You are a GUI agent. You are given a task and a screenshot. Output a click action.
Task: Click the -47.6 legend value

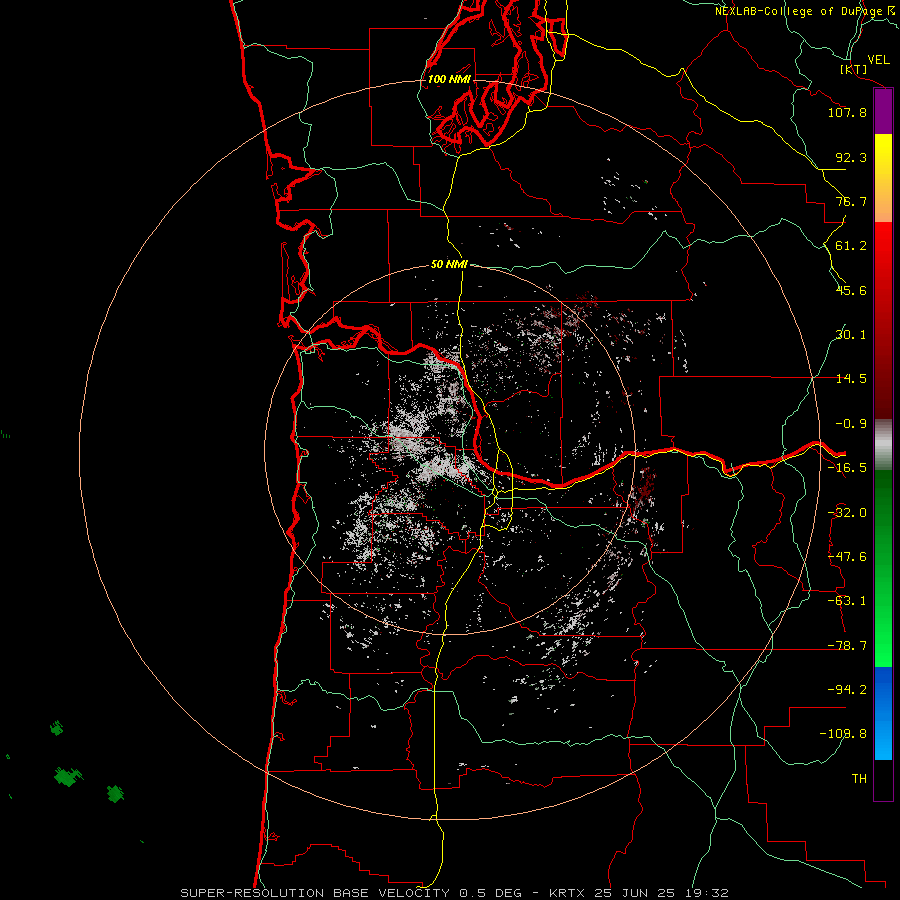847,557
